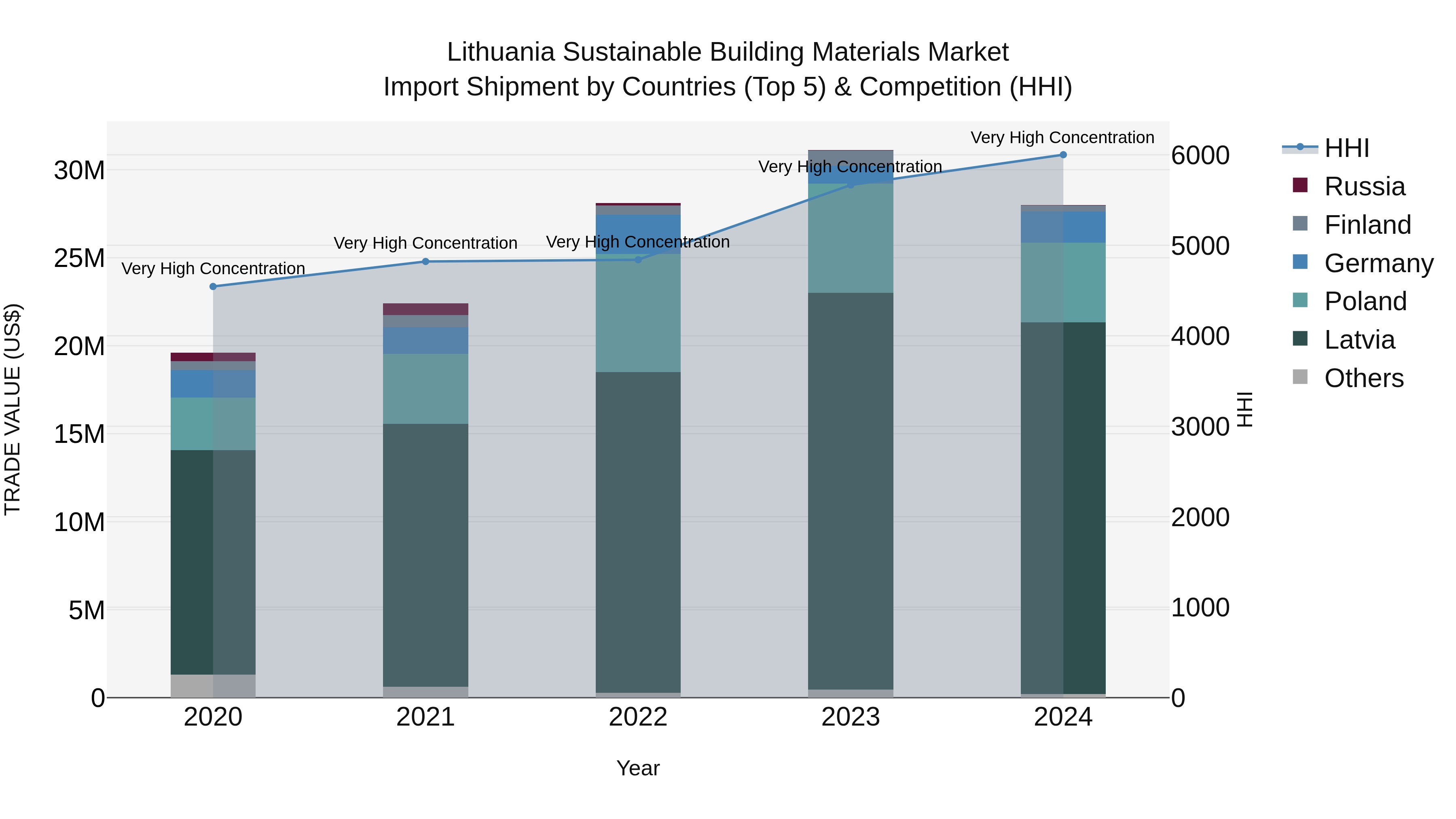Click the Poland teal legend swatch

pyautogui.click(x=1300, y=300)
